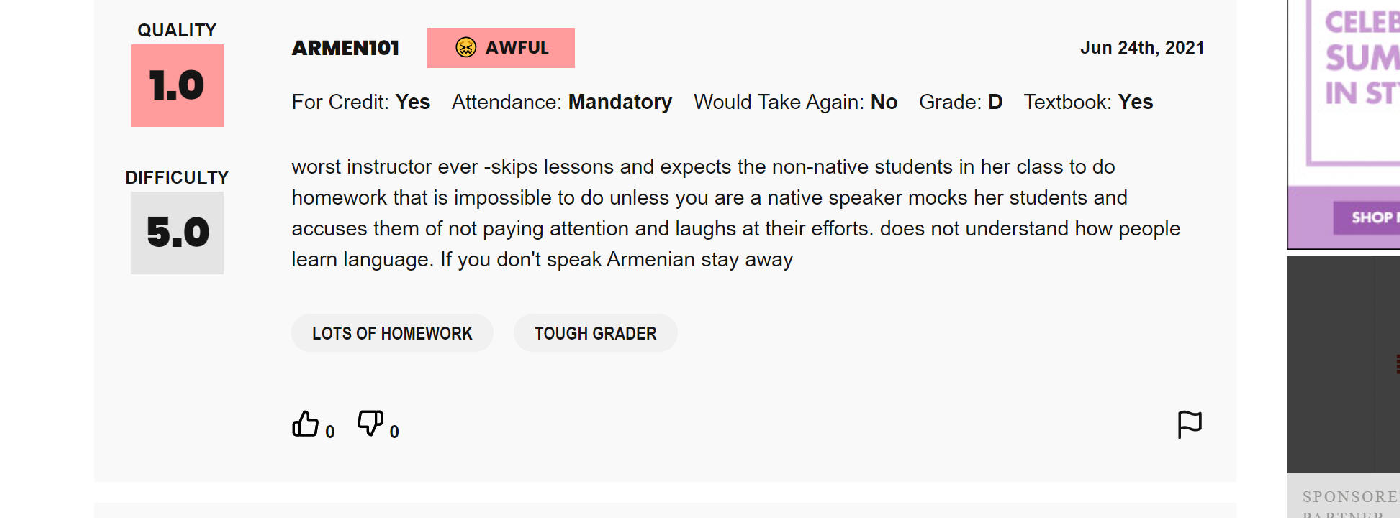The image size is (1400, 518).
Task: Click the thumbs up count number
Action: click(x=330, y=432)
